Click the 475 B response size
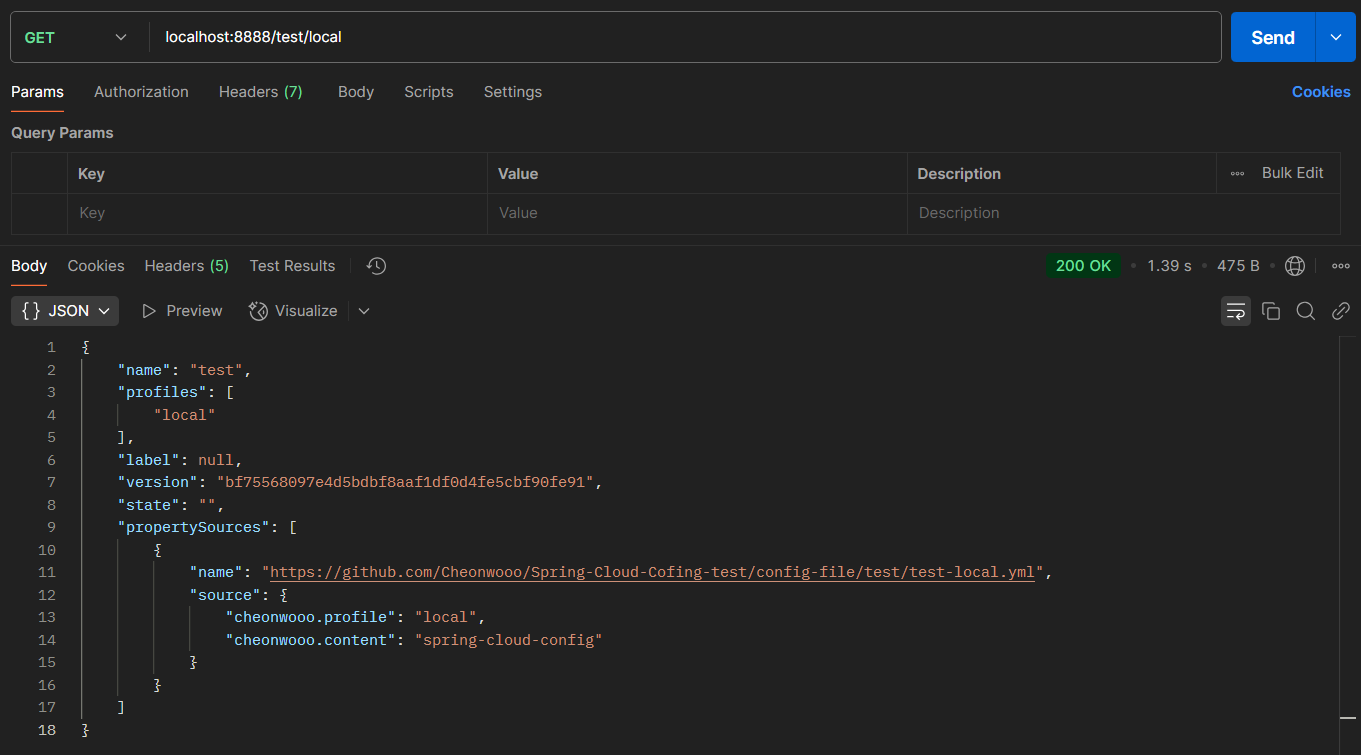The width and height of the screenshot is (1361, 755). 1238,266
